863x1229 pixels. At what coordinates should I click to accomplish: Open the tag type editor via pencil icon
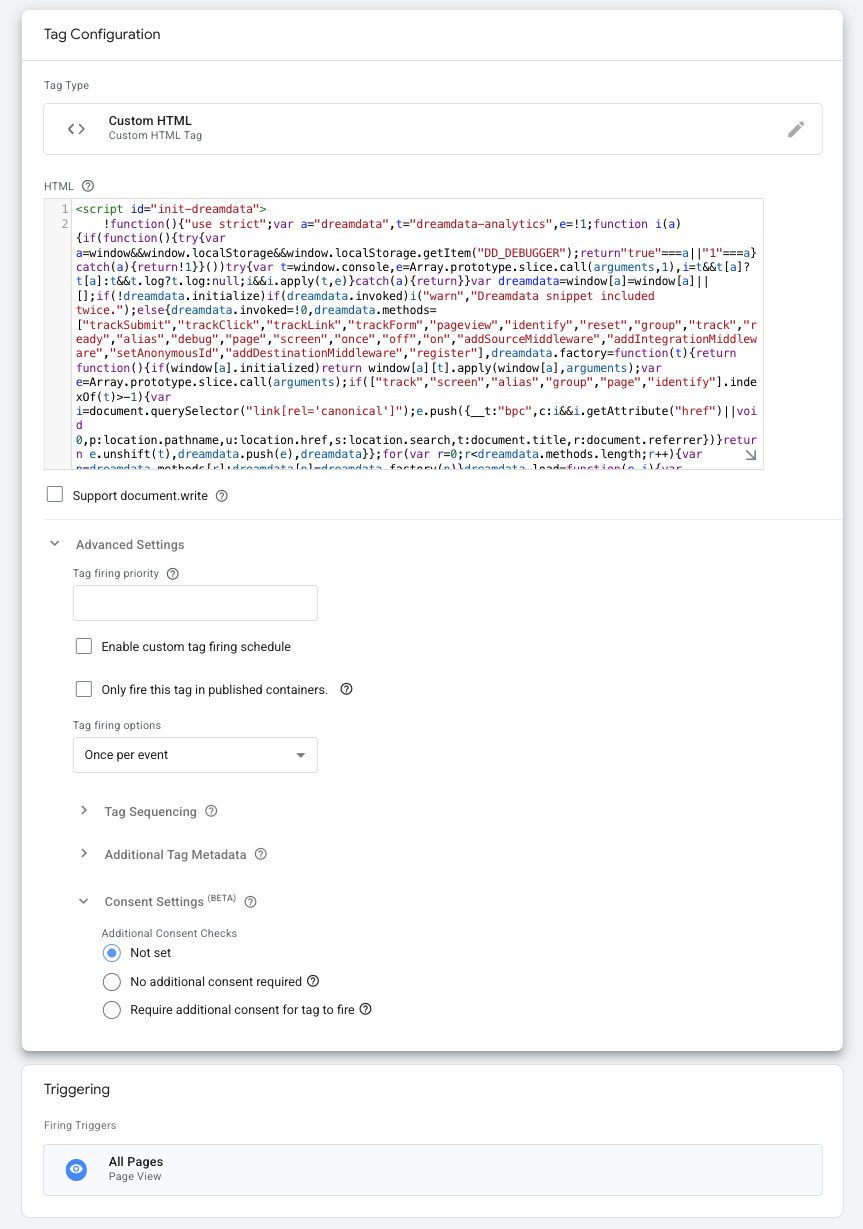(x=796, y=128)
